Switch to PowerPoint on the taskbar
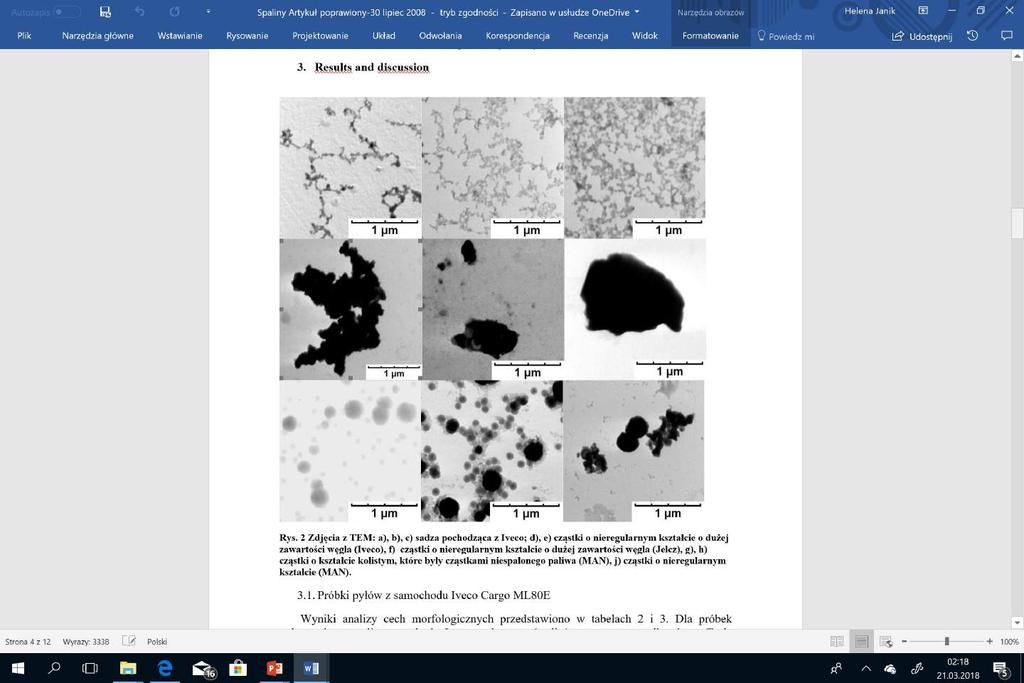 [274, 668]
